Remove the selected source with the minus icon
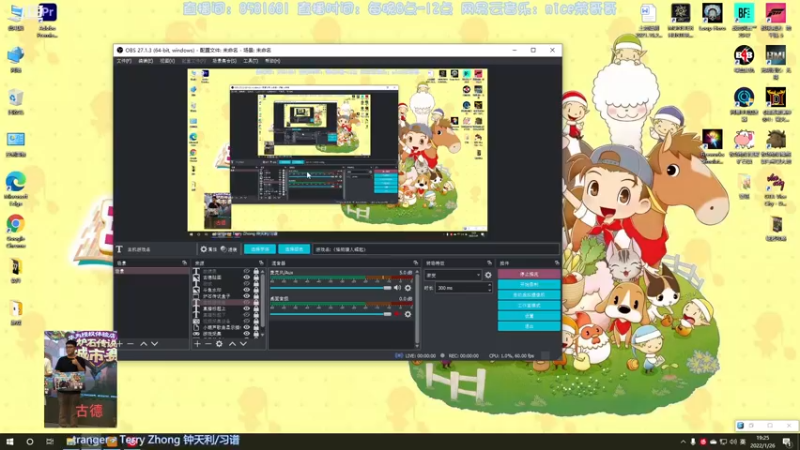 [208, 344]
